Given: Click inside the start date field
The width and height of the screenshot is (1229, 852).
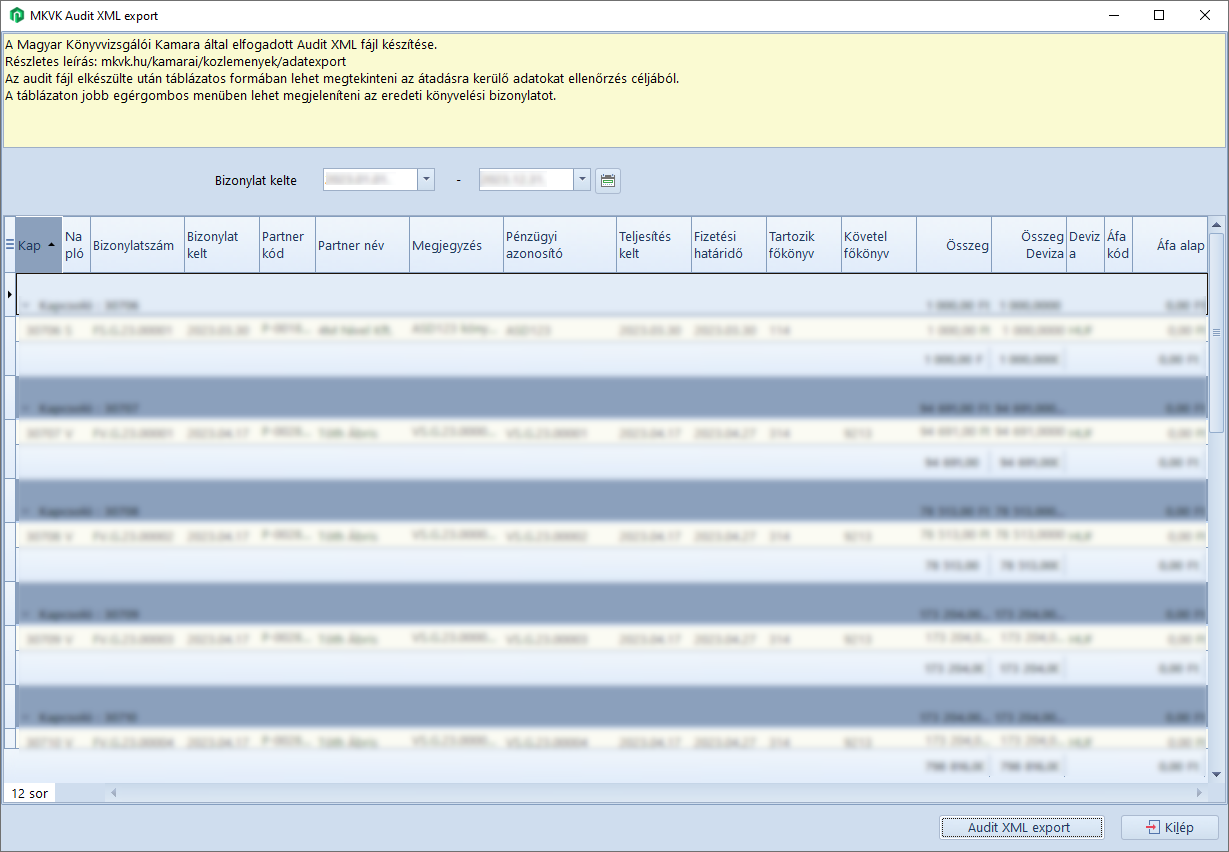Looking at the screenshot, I should click(369, 180).
